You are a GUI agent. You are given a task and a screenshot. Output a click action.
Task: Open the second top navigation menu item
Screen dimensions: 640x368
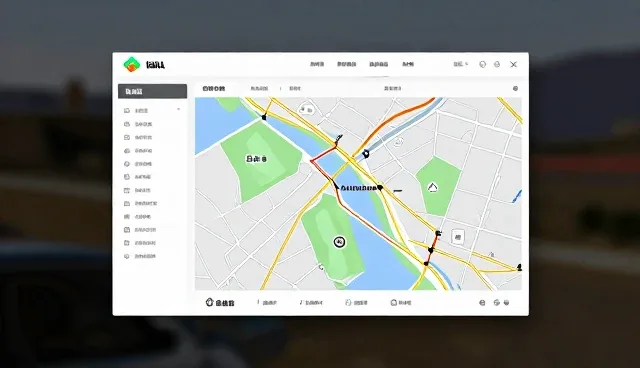(x=347, y=64)
